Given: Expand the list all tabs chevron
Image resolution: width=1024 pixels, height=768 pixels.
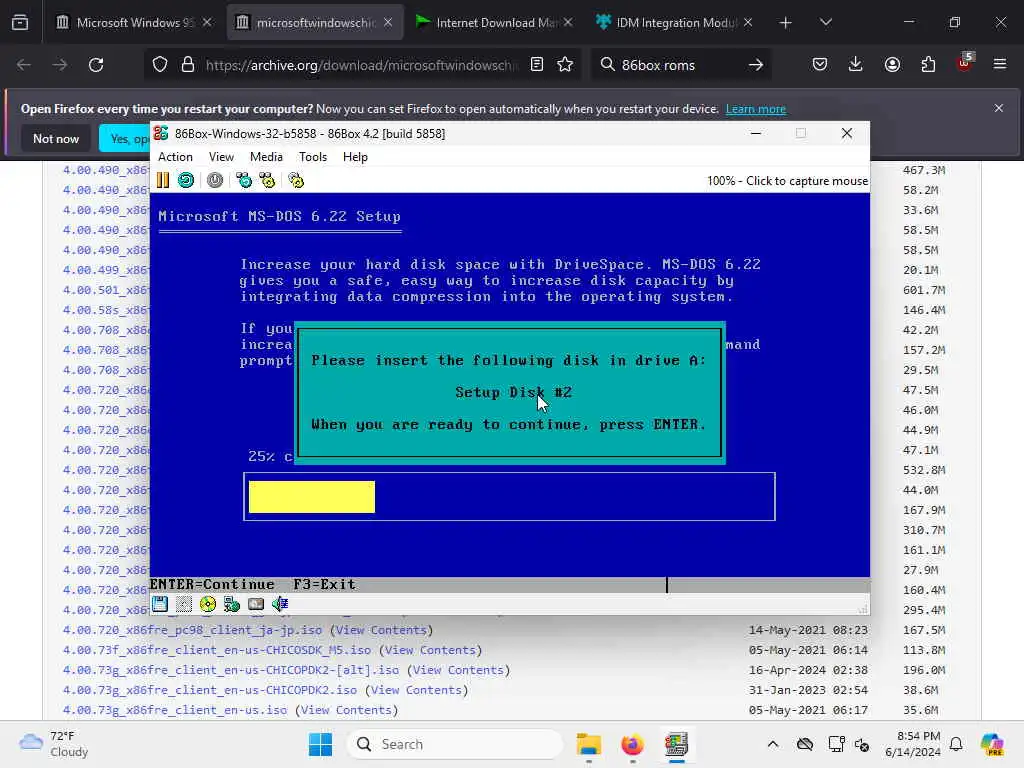Looking at the screenshot, I should click(825, 22).
